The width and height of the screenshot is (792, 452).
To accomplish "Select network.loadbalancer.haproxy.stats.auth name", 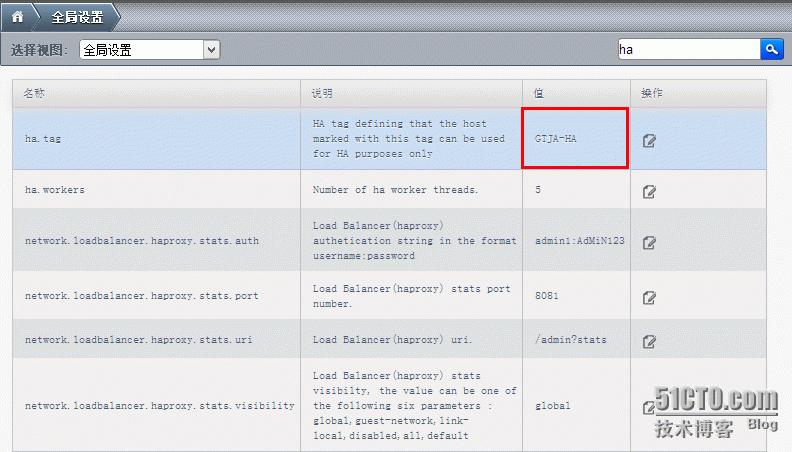I will 142,241.
